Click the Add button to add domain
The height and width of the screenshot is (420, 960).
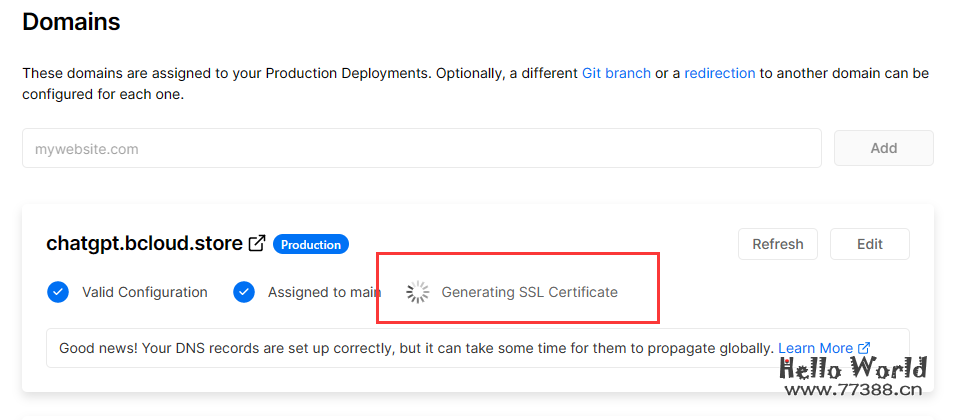(x=883, y=148)
